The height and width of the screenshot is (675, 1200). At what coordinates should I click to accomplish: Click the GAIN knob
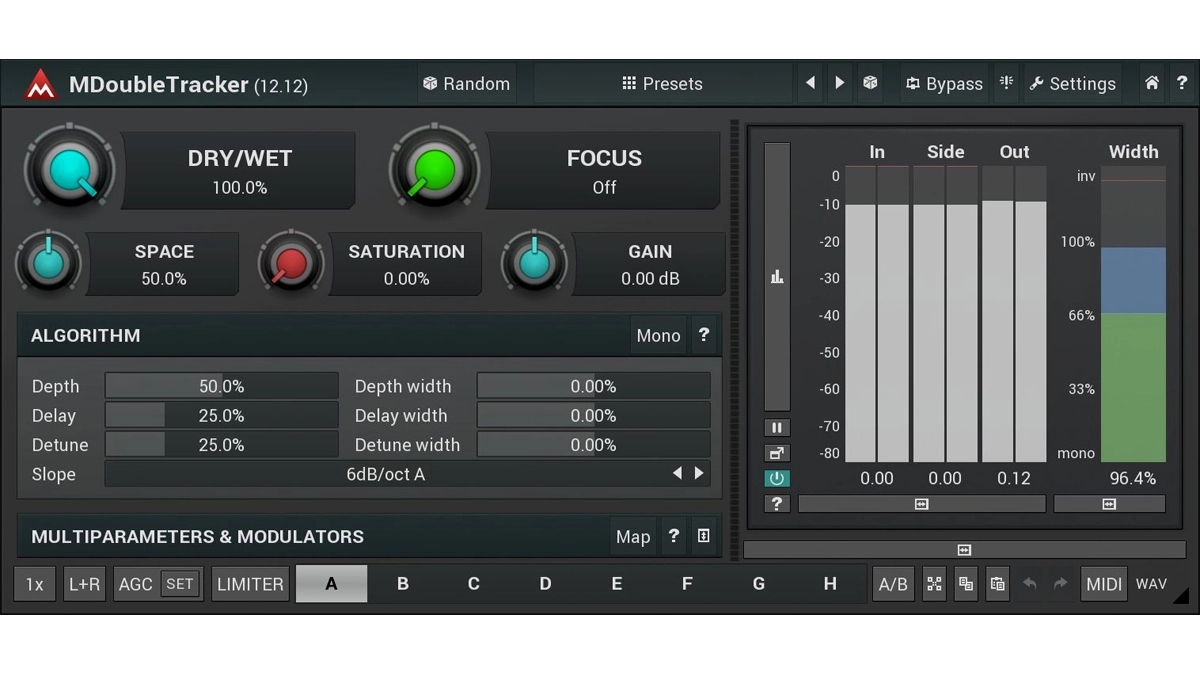click(534, 264)
